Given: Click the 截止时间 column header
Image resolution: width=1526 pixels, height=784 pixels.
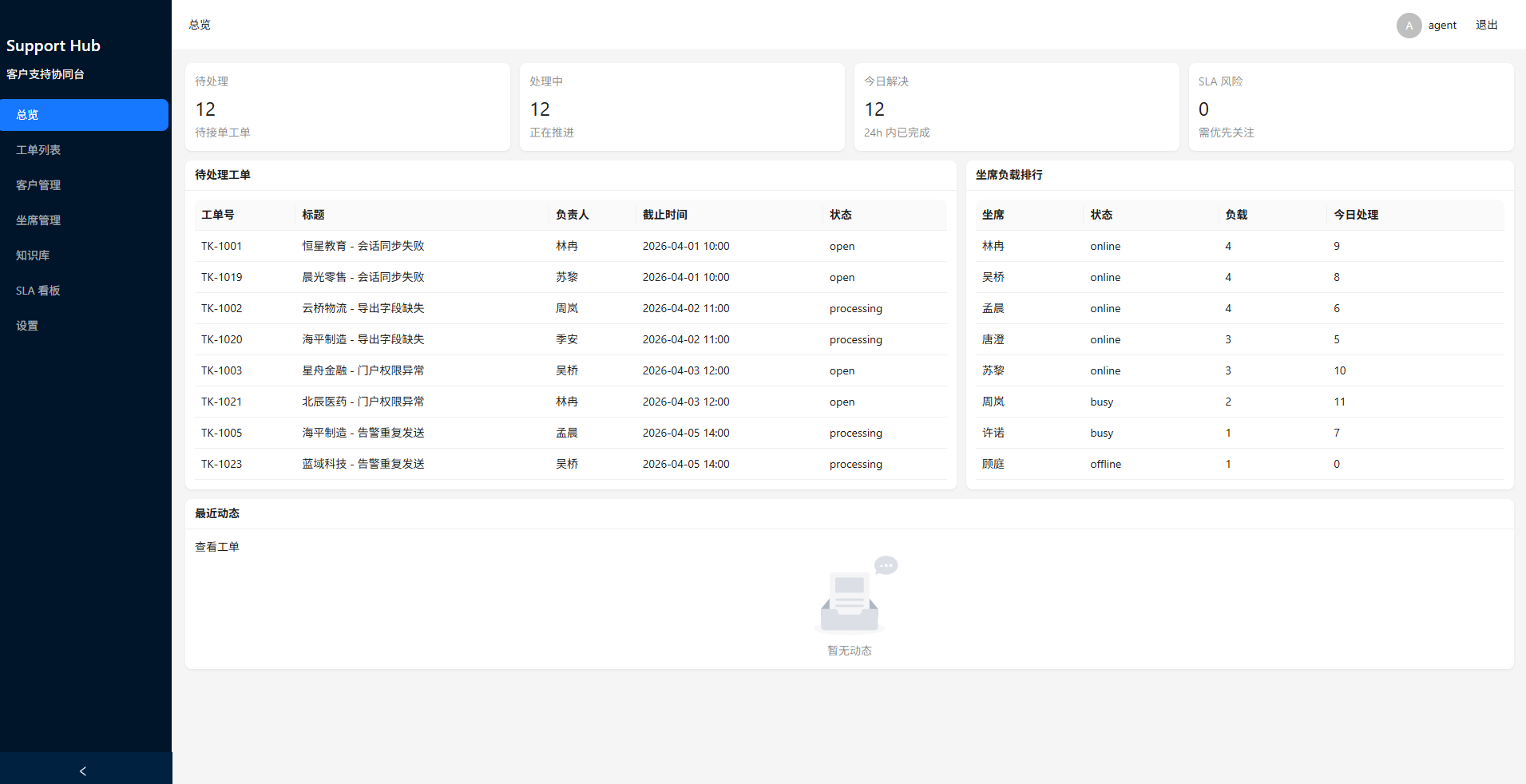Looking at the screenshot, I should [x=664, y=215].
